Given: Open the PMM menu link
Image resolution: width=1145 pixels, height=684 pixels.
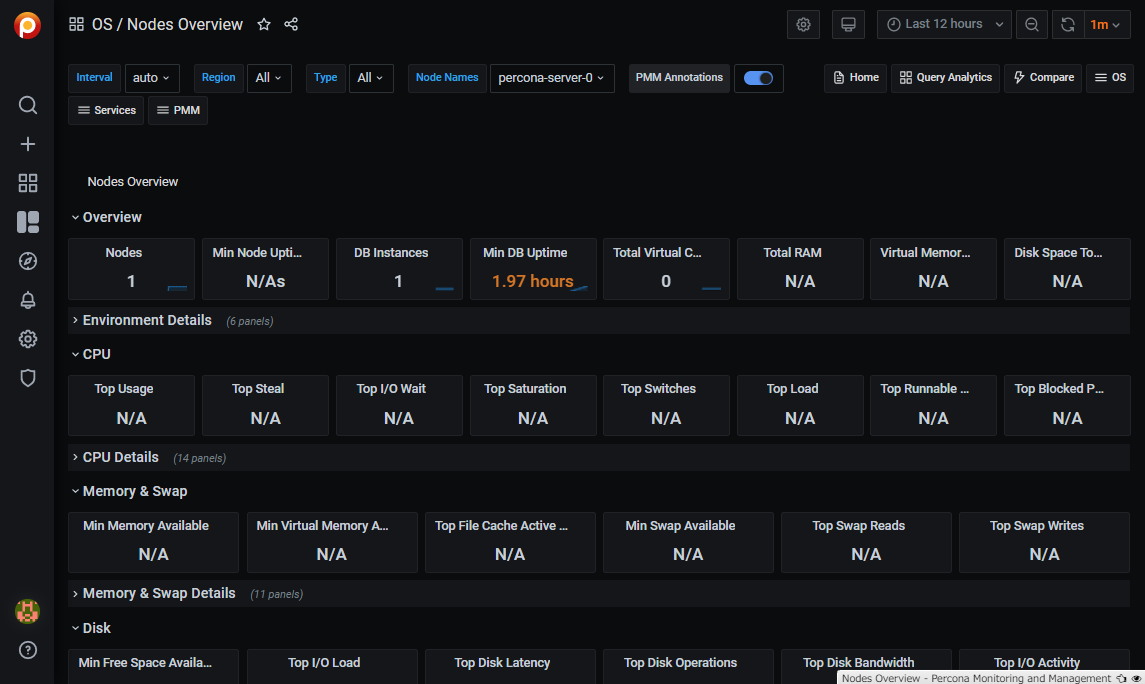Looking at the screenshot, I should point(178,110).
